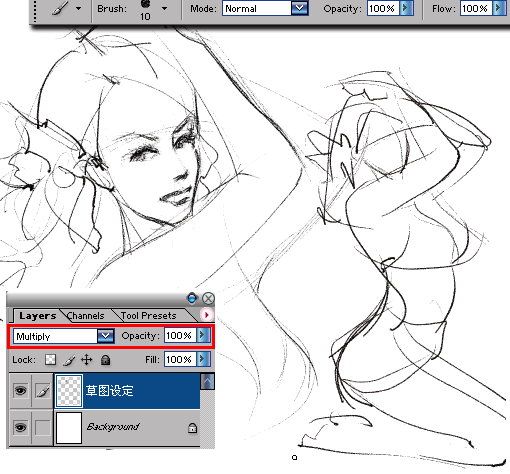Toggle lock image pixels brush icon
The image size is (510, 474).
pos(68,360)
